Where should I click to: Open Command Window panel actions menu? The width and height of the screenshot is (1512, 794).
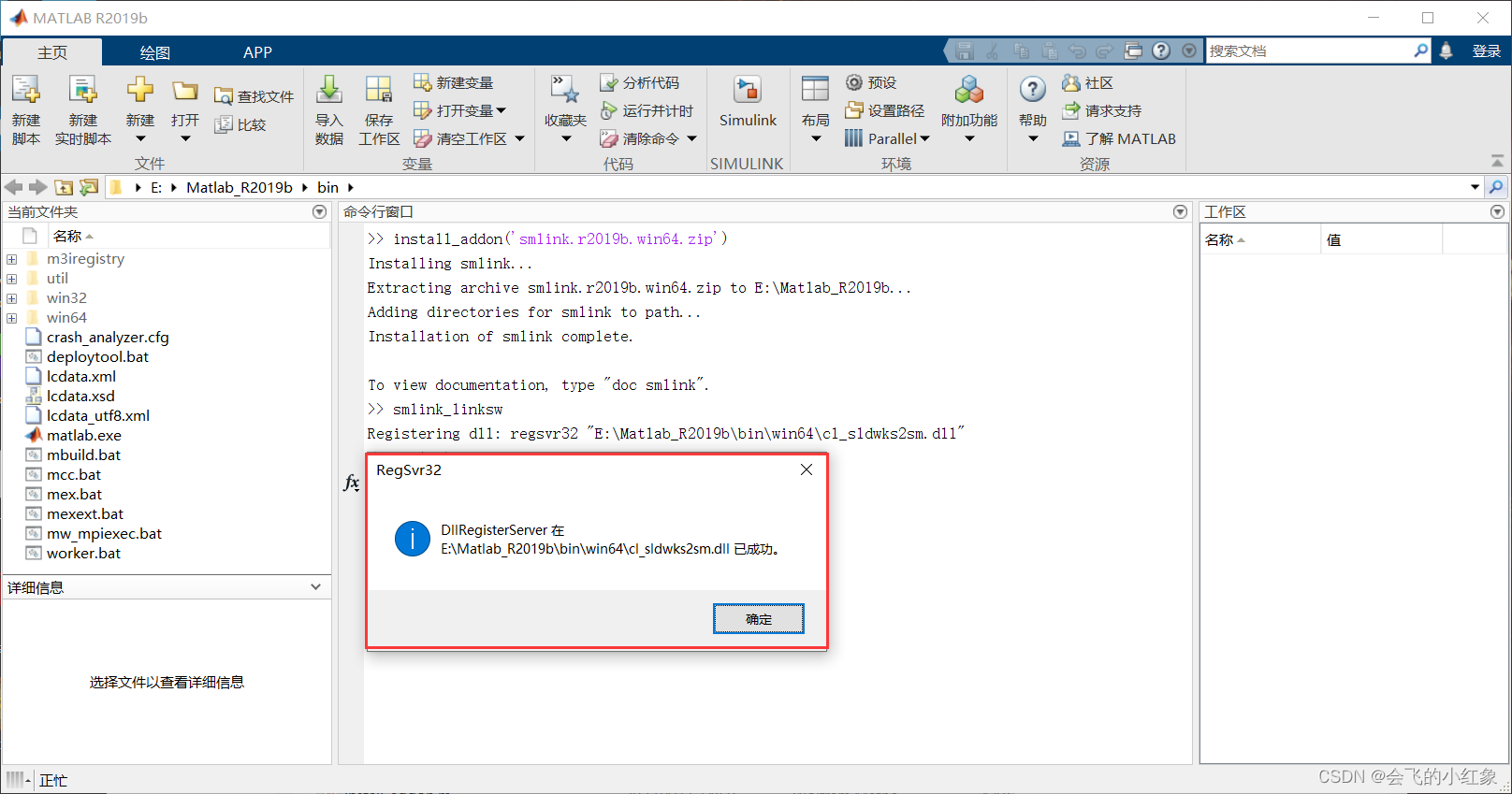coord(1180,212)
